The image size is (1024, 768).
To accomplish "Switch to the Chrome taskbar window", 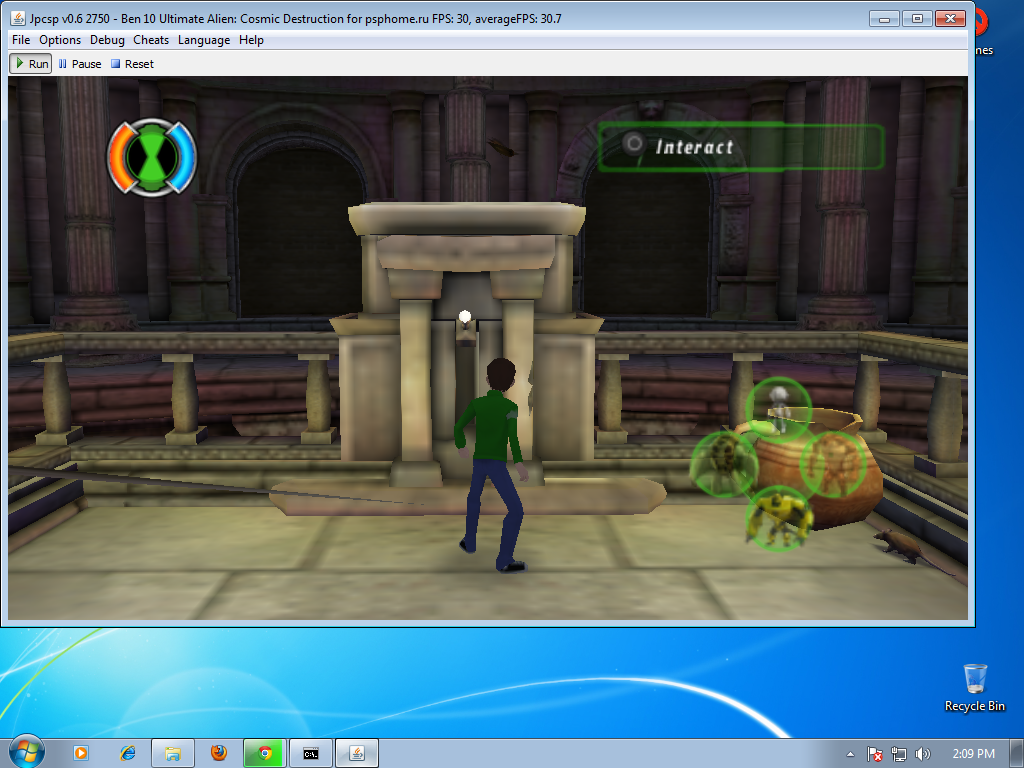I will [264, 753].
